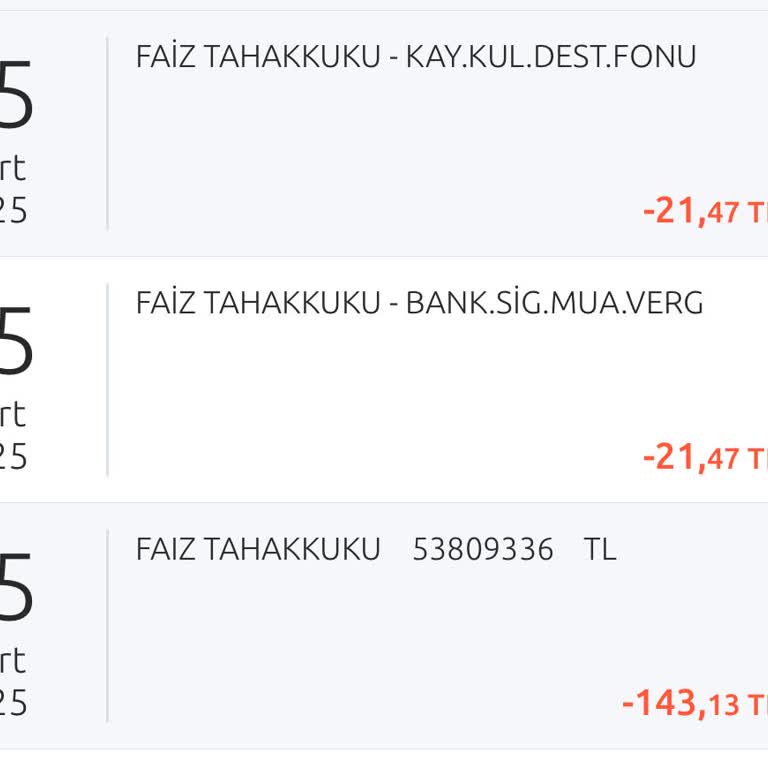Image resolution: width=768 pixels, height=768 pixels.
Task: Click the TL label after 53809336
Action: 600,549
